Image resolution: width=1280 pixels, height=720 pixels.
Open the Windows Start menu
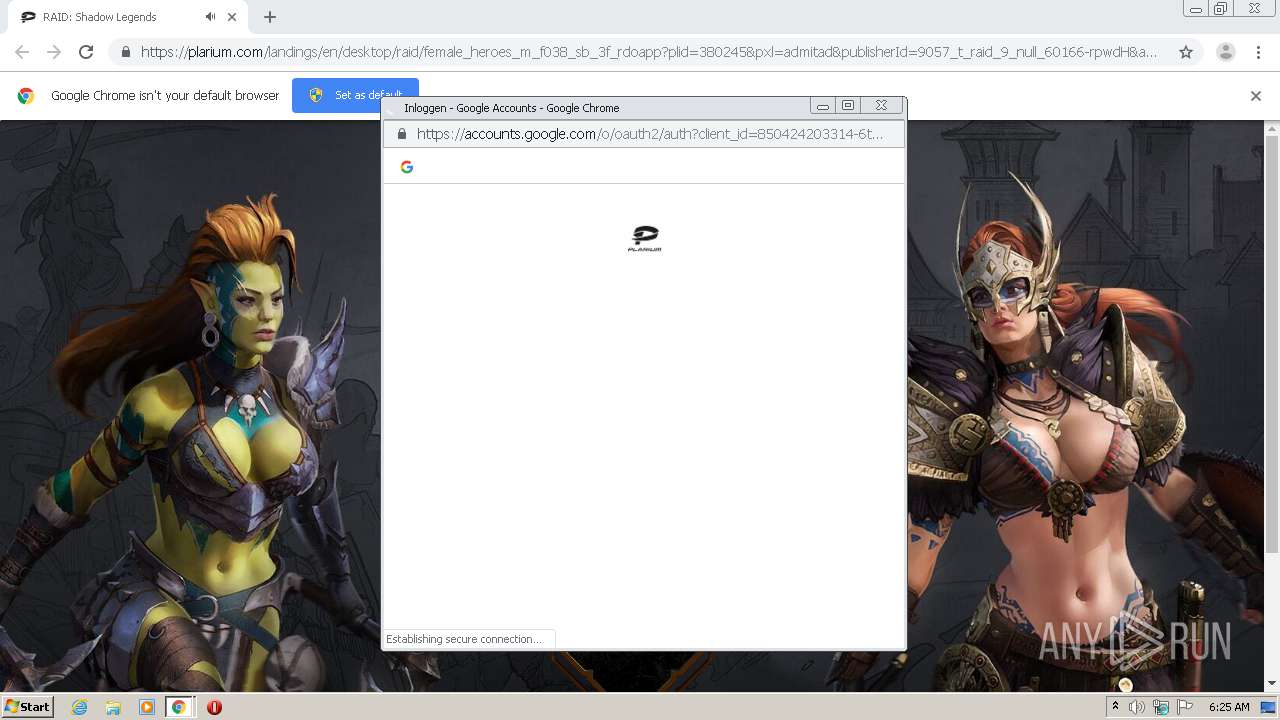point(27,707)
